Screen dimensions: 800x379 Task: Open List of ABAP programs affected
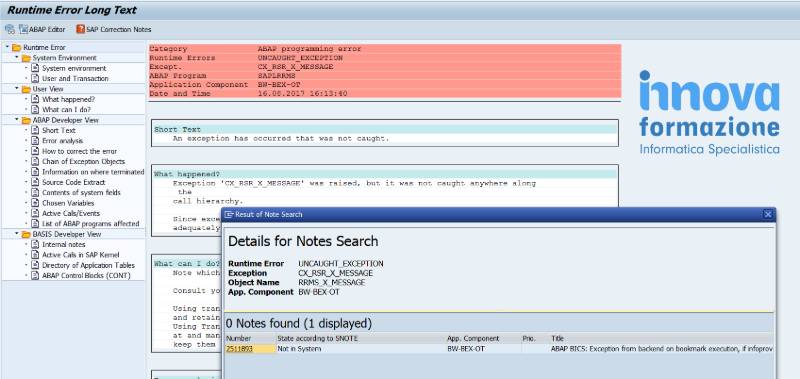tap(90, 224)
